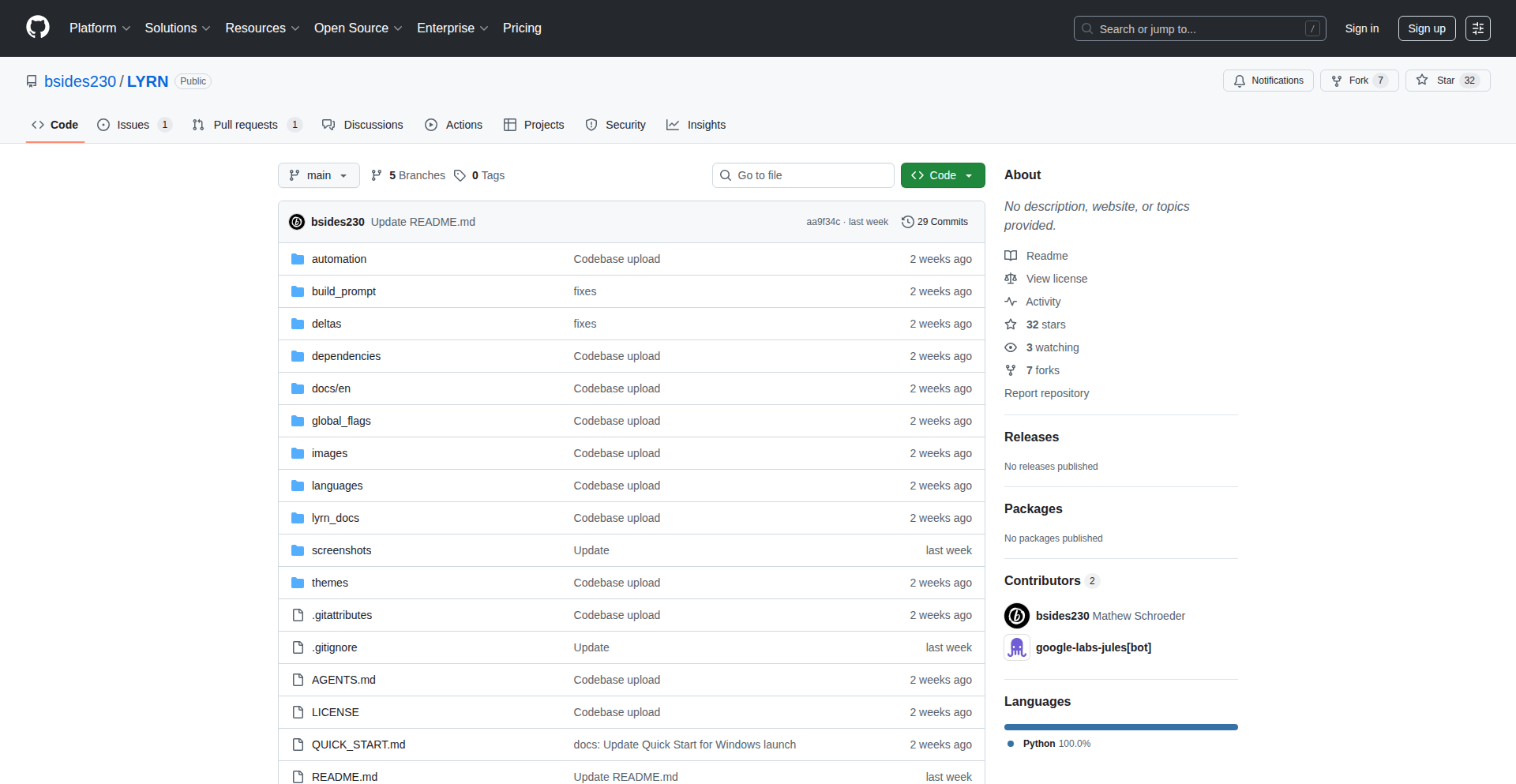
Task: View the 32 stars list
Action: (x=1035, y=324)
